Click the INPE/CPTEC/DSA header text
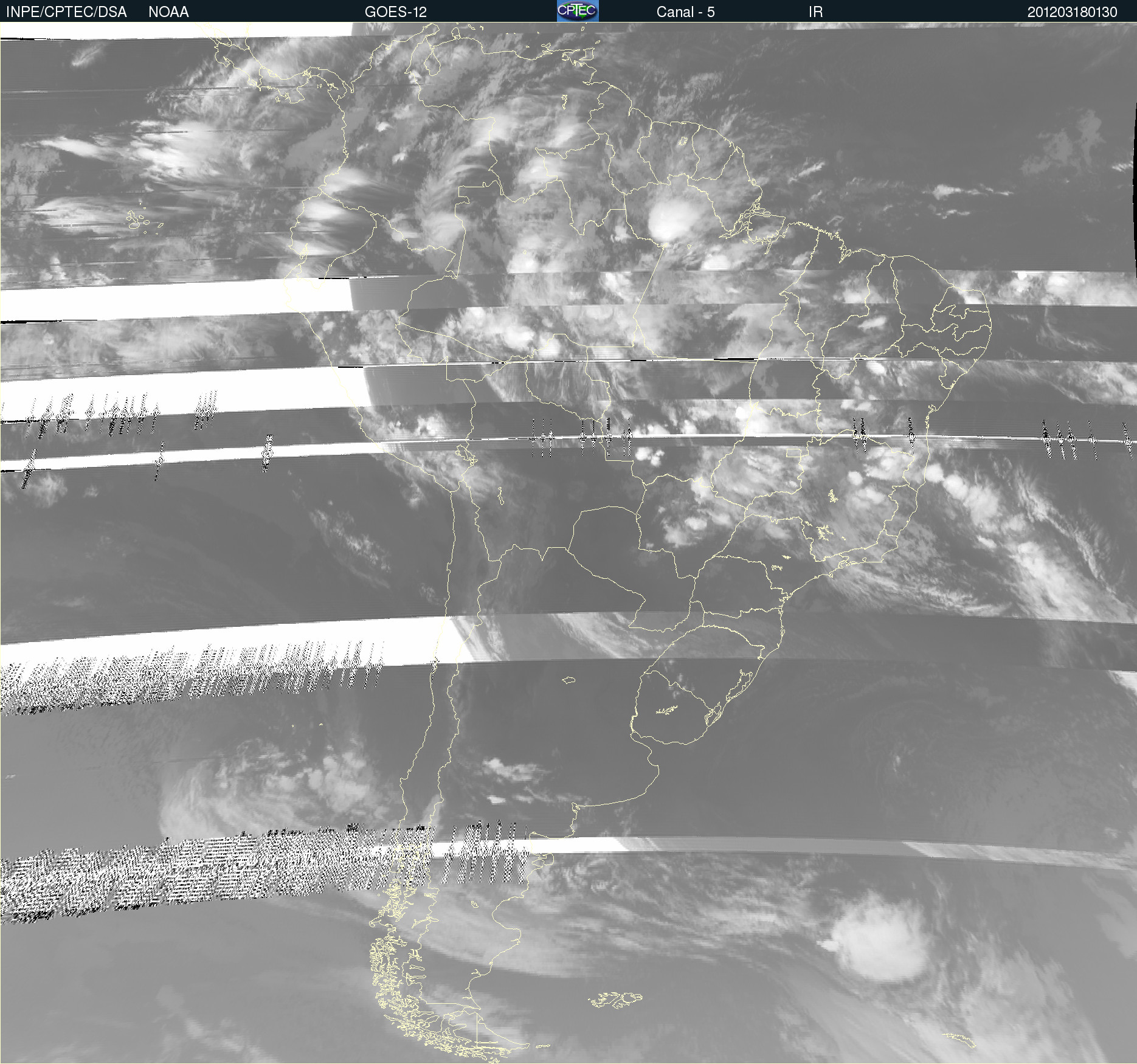Image resolution: width=1137 pixels, height=1064 pixels. [x=66, y=12]
